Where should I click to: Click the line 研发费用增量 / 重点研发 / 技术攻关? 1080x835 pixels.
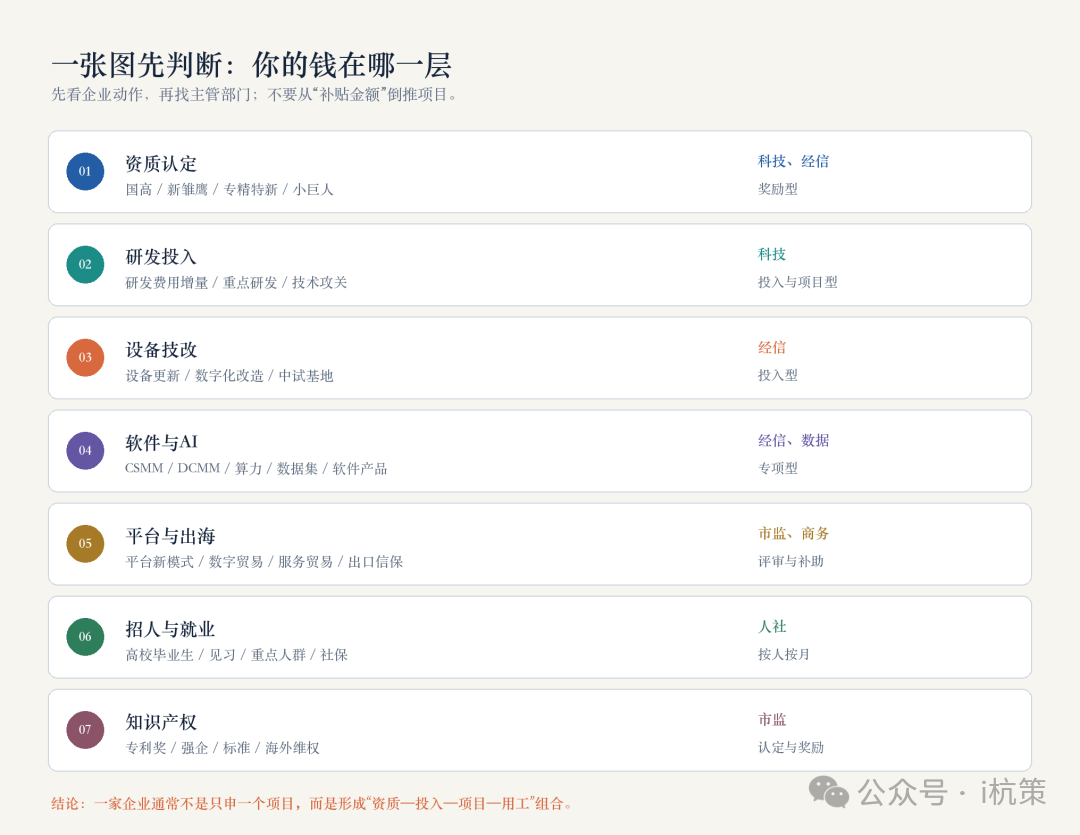[x=236, y=282]
